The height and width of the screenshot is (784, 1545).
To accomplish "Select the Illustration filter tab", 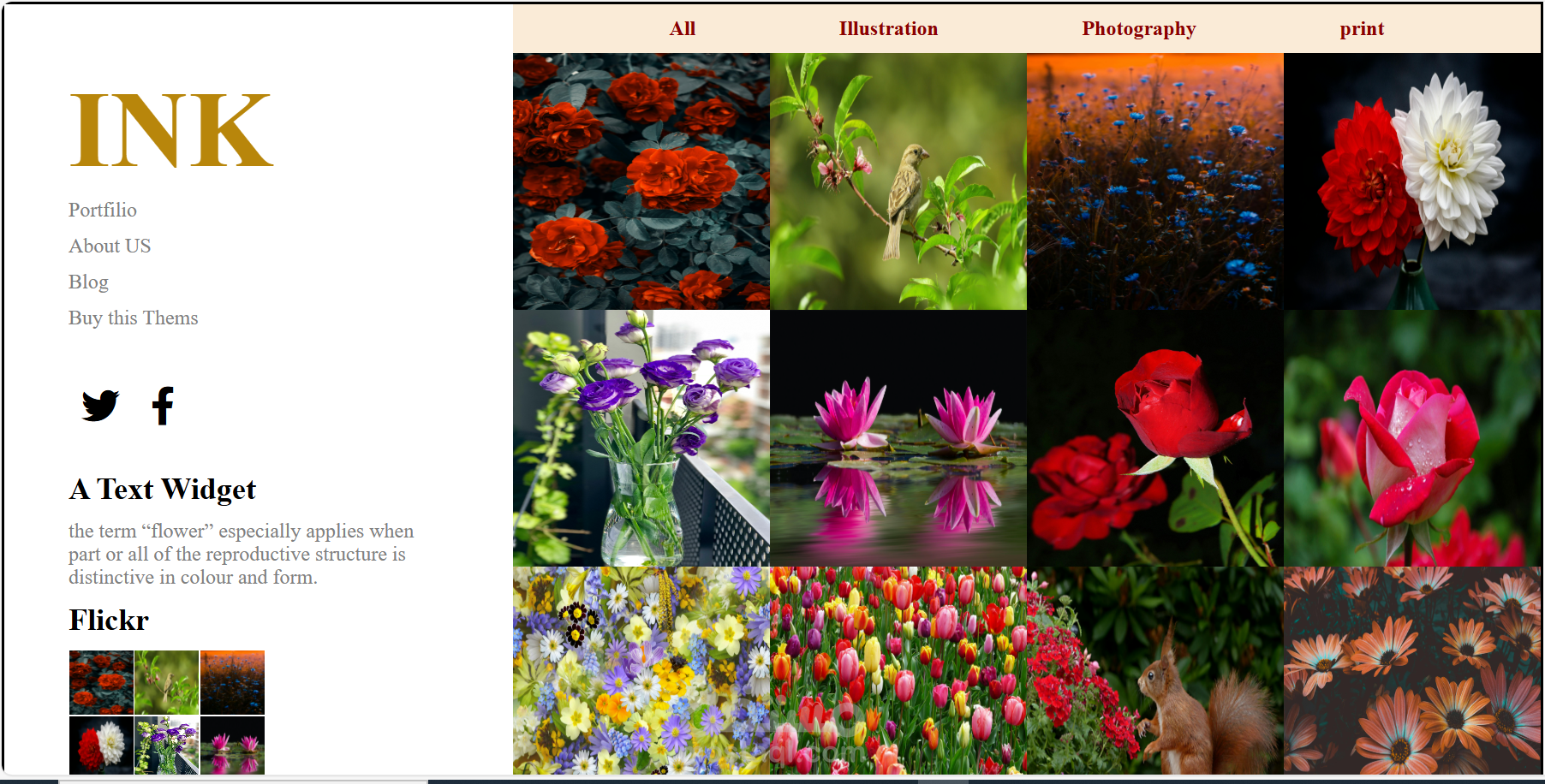I will (888, 29).
